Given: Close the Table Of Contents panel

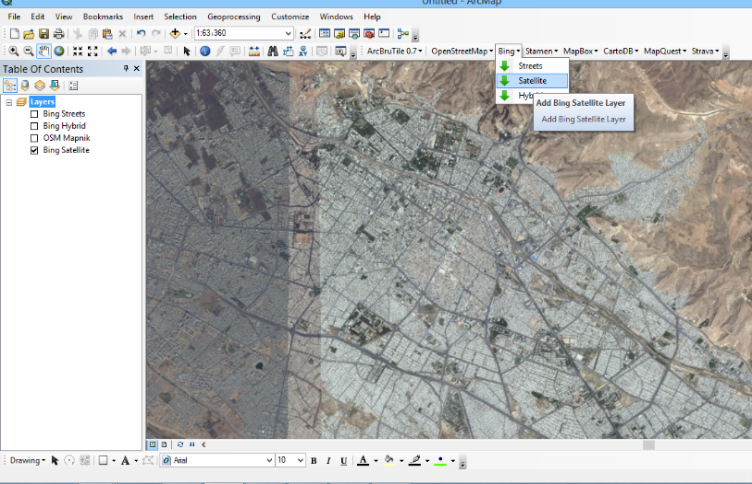Looking at the screenshot, I should (137, 69).
